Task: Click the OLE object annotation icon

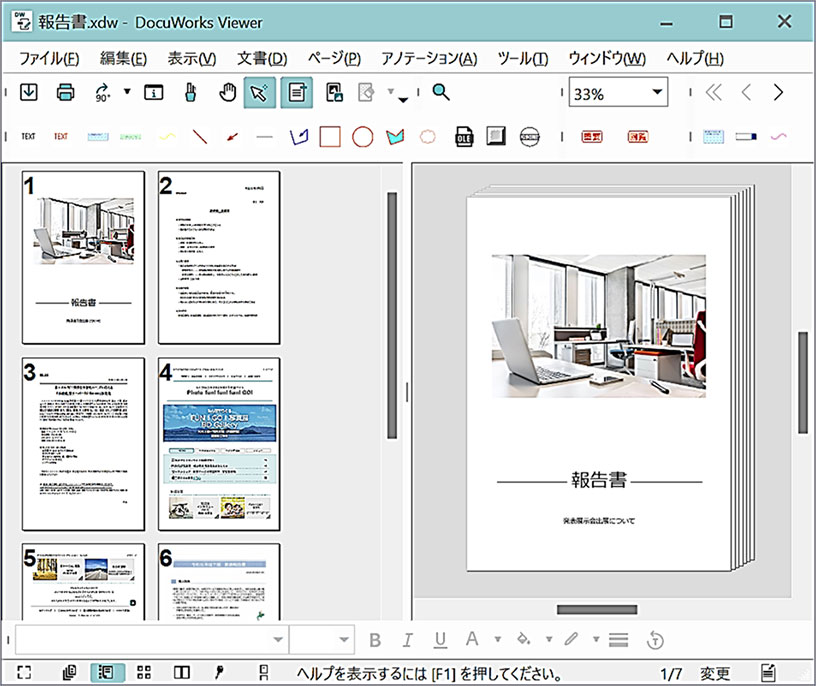Action: [x=464, y=137]
